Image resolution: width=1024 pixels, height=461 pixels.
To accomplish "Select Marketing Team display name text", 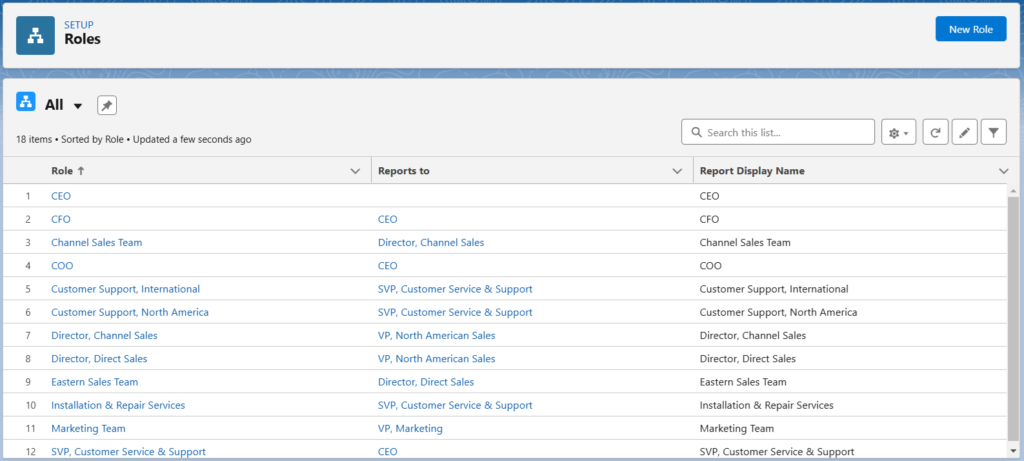I will click(x=737, y=428).
